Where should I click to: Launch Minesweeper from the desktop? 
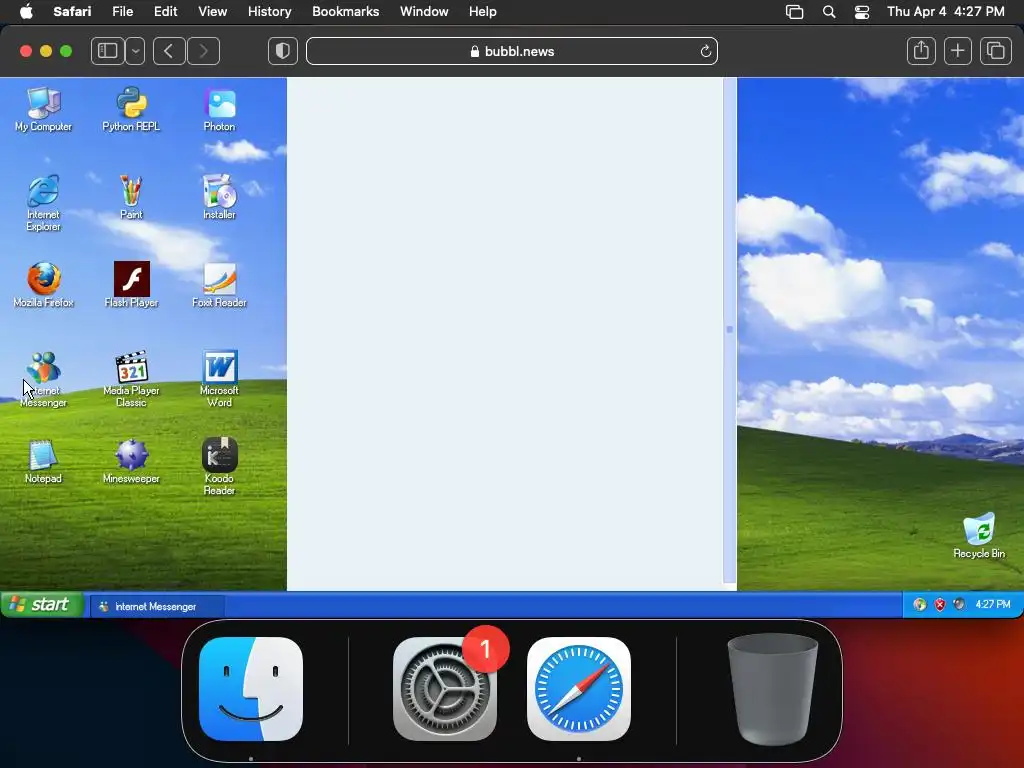point(131,461)
